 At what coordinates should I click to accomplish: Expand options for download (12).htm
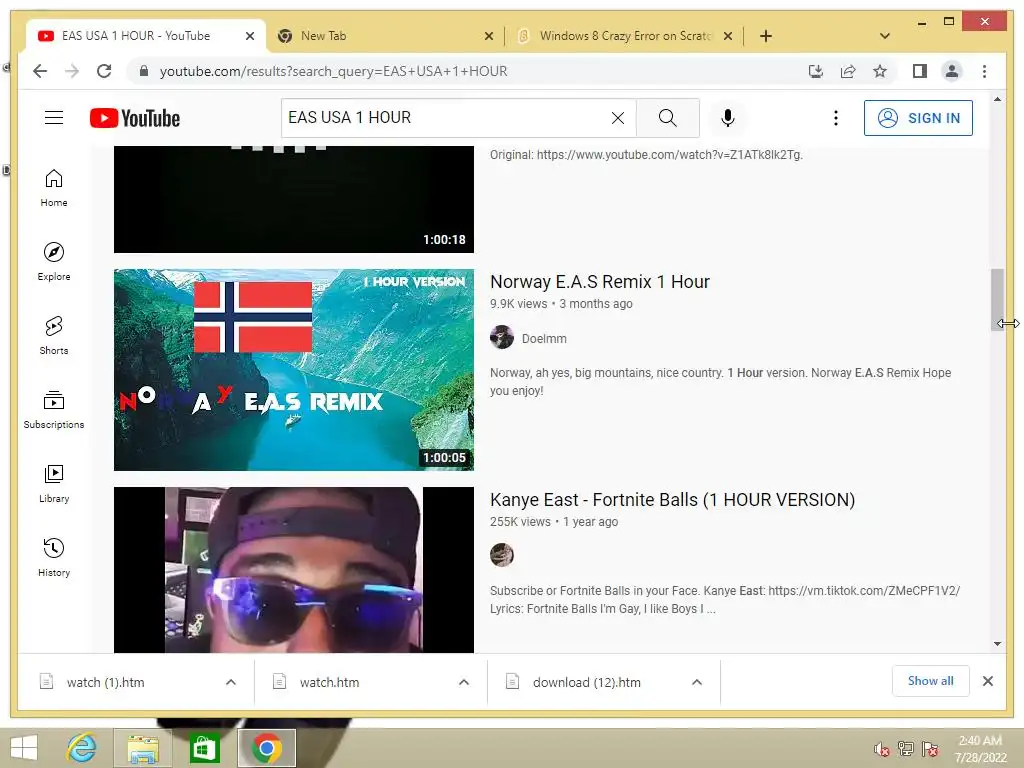click(x=697, y=682)
